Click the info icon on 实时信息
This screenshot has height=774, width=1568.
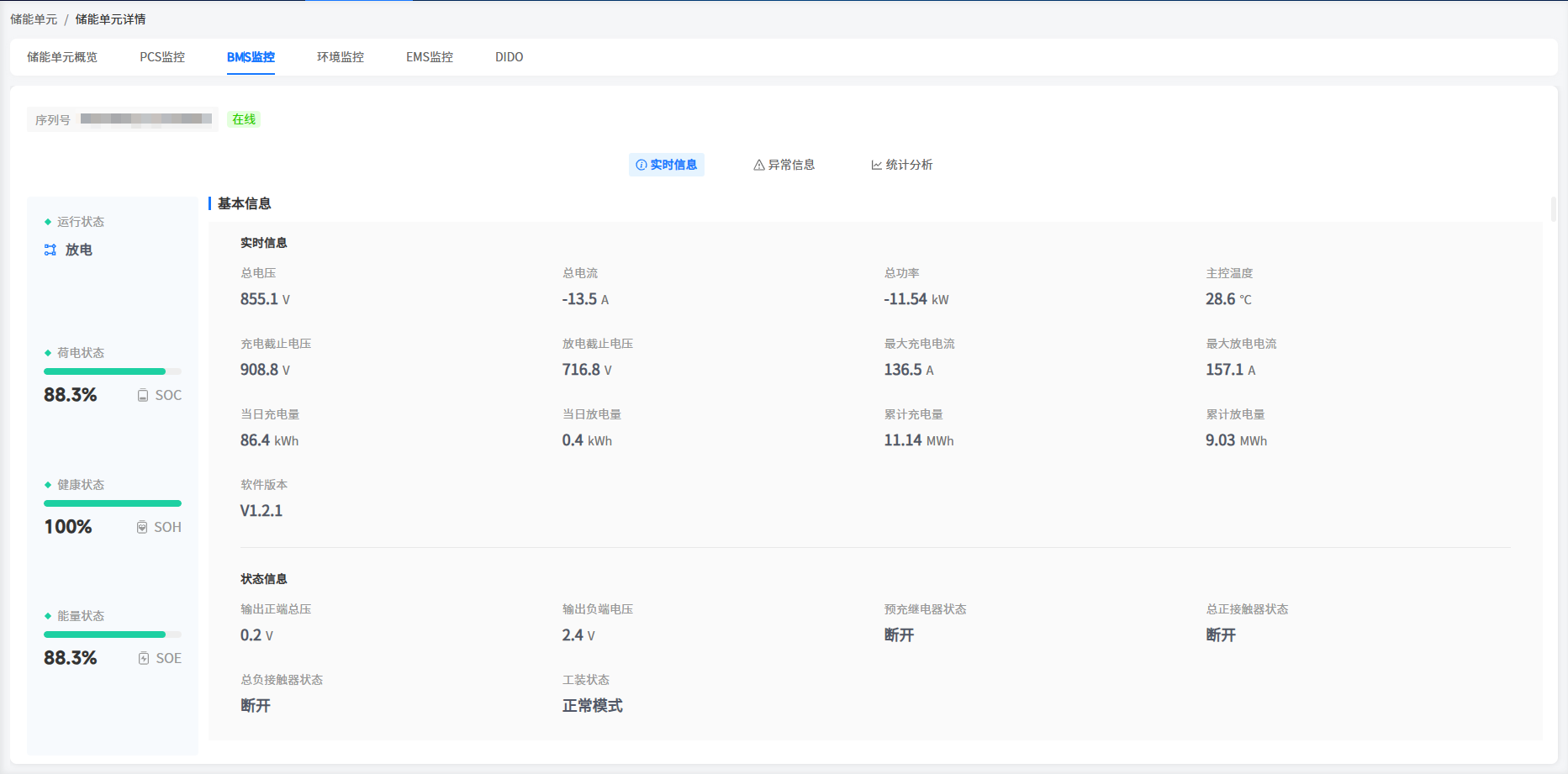pos(641,166)
